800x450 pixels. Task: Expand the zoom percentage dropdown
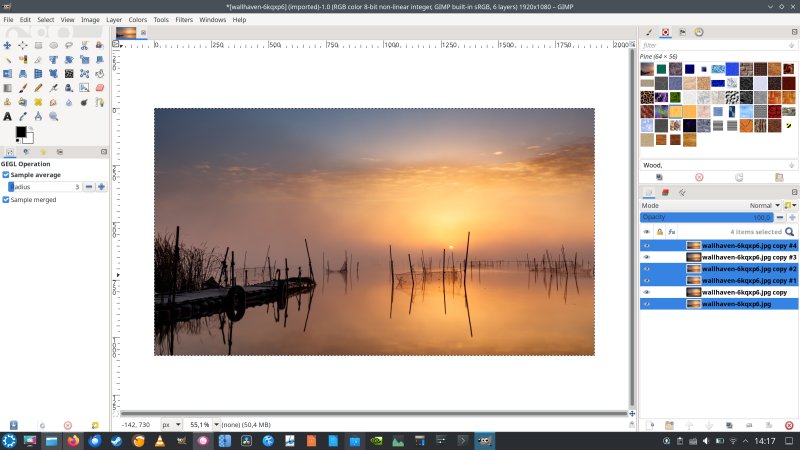pyautogui.click(x=214, y=425)
